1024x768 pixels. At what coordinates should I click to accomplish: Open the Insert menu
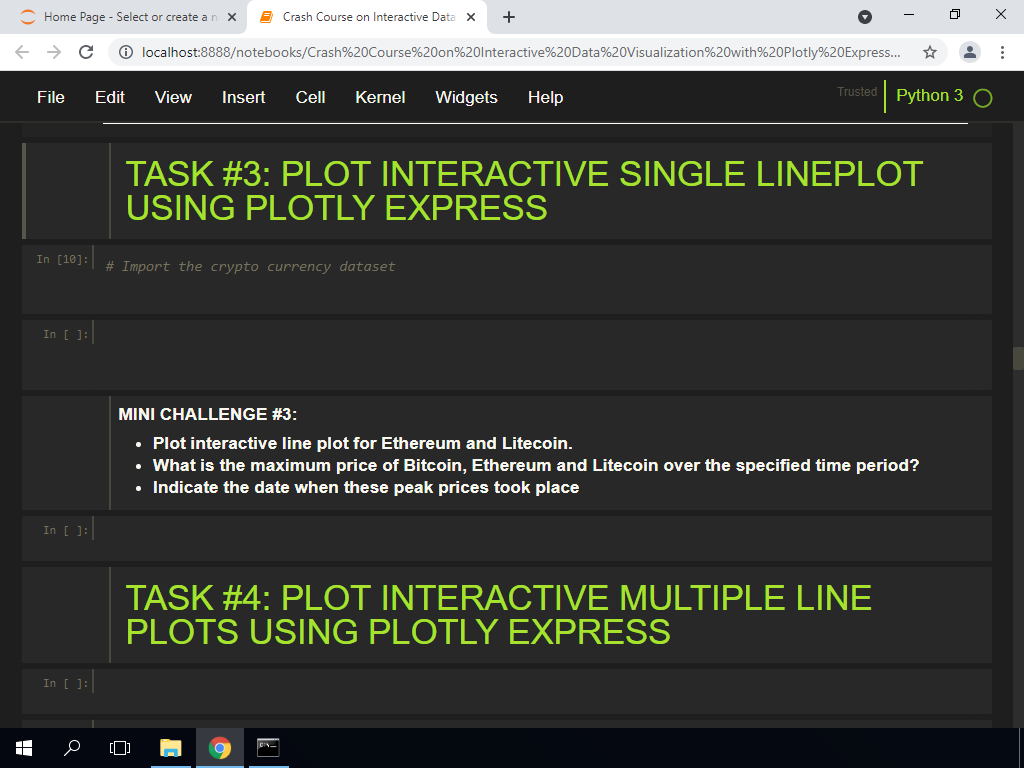pos(244,97)
